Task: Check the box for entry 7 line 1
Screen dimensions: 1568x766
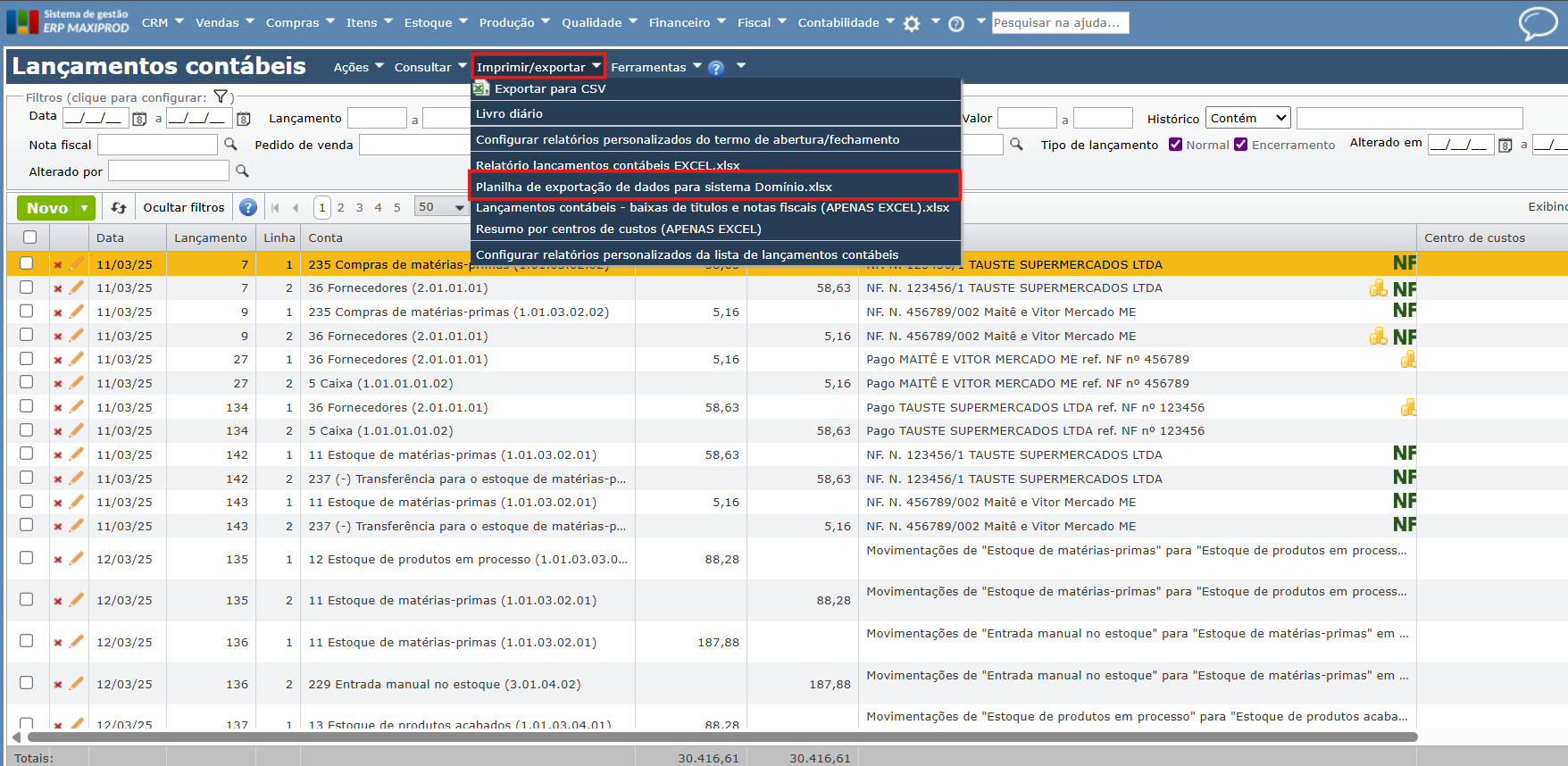Action: [x=26, y=263]
